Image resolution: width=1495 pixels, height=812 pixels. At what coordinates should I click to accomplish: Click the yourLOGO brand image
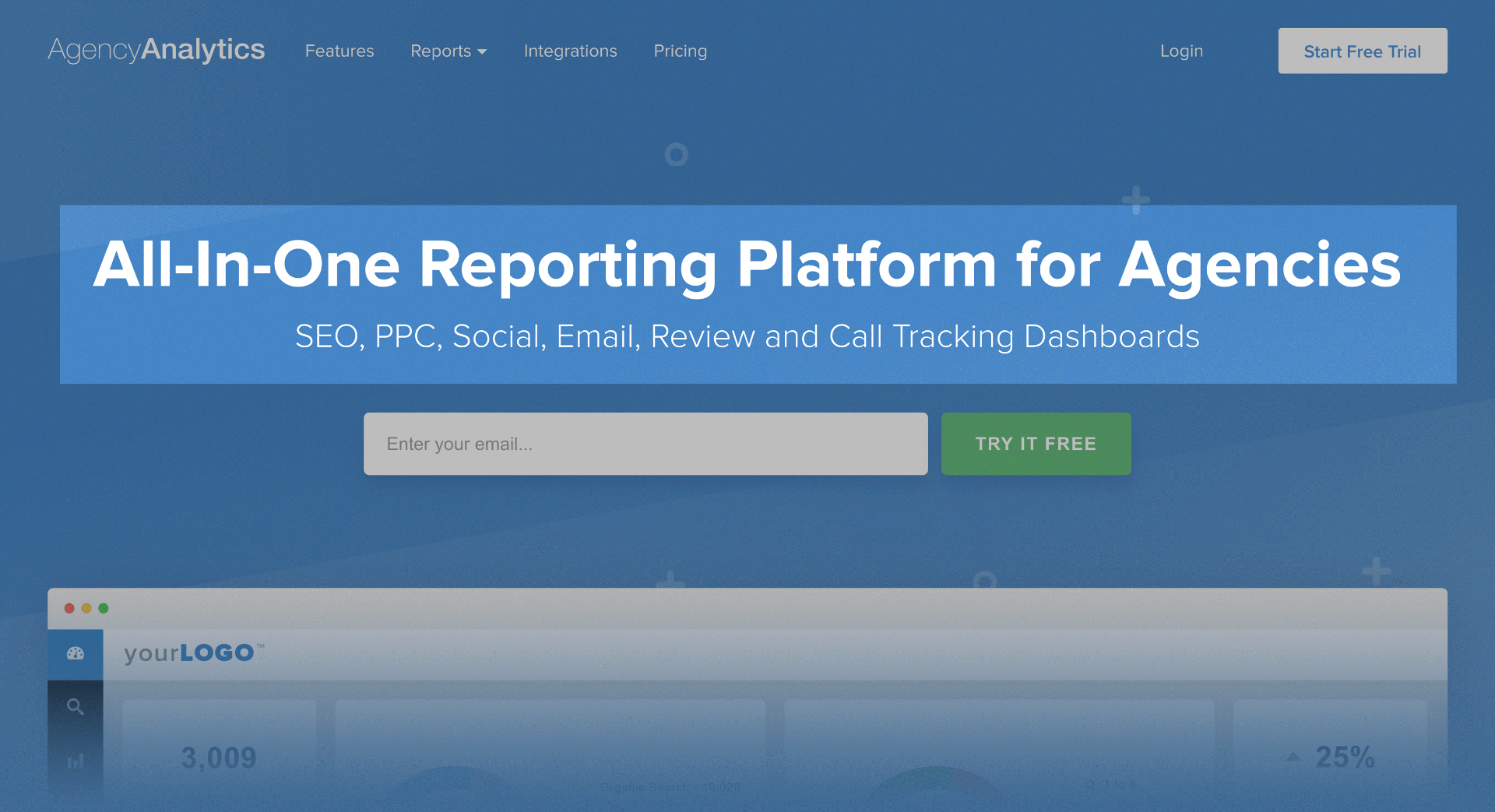point(195,653)
